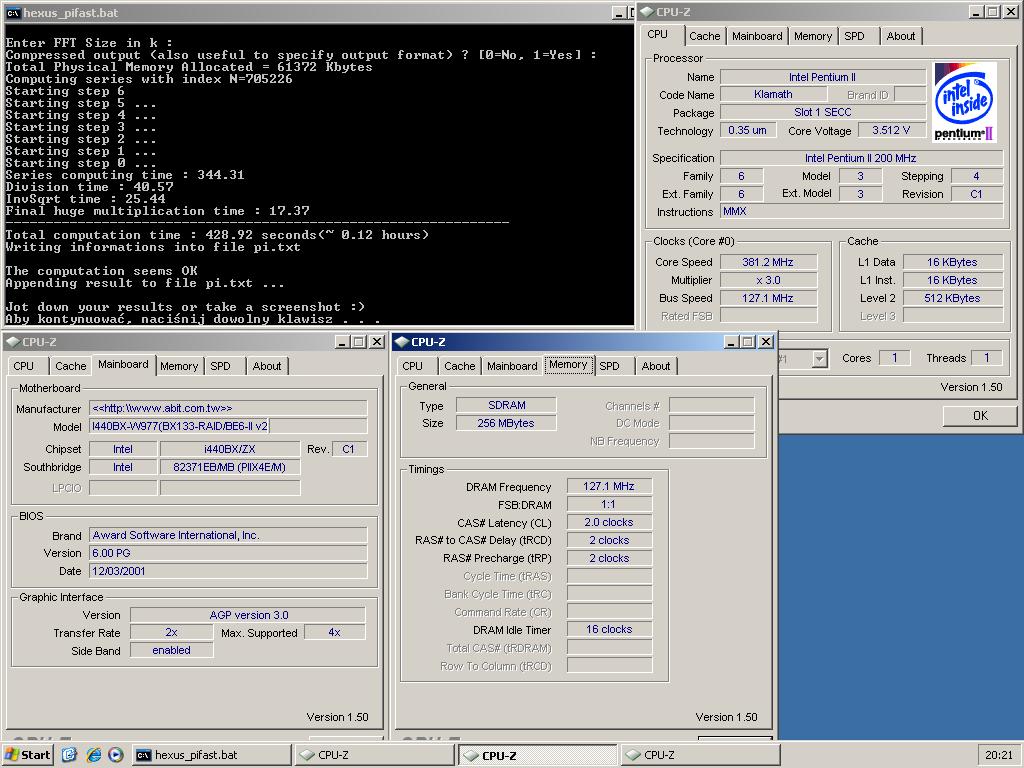Go to About tab in Memory window
The width and height of the screenshot is (1024, 768).
pyautogui.click(x=656, y=366)
